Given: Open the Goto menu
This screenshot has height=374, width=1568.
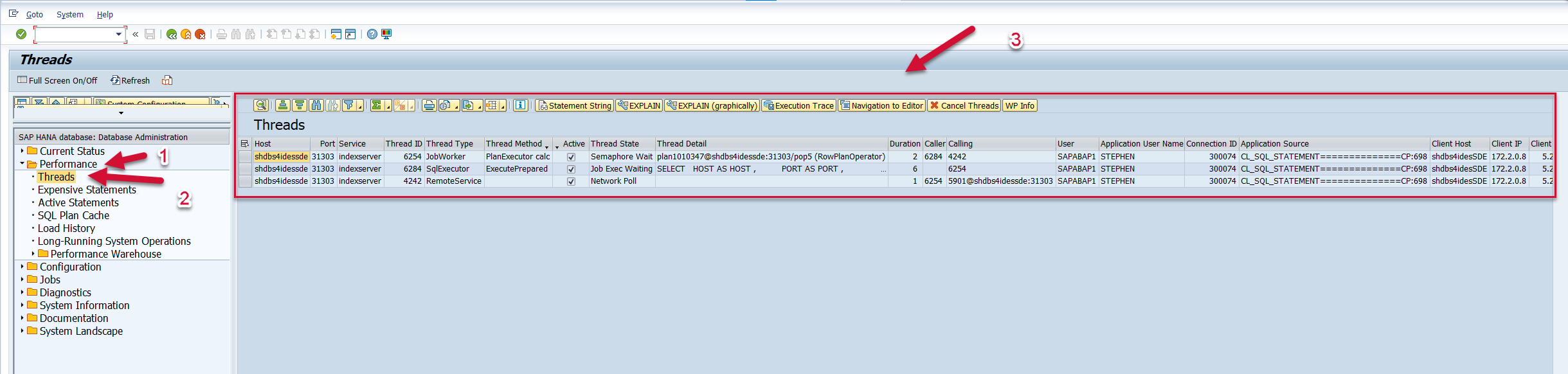Looking at the screenshot, I should click(x=34, y=14).
